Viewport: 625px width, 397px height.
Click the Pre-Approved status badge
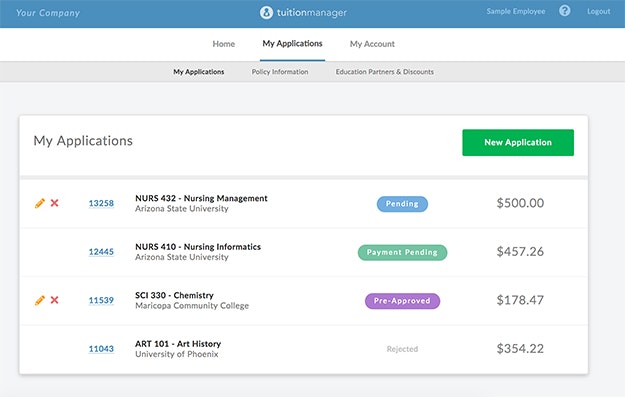click(x=402, y=301)
